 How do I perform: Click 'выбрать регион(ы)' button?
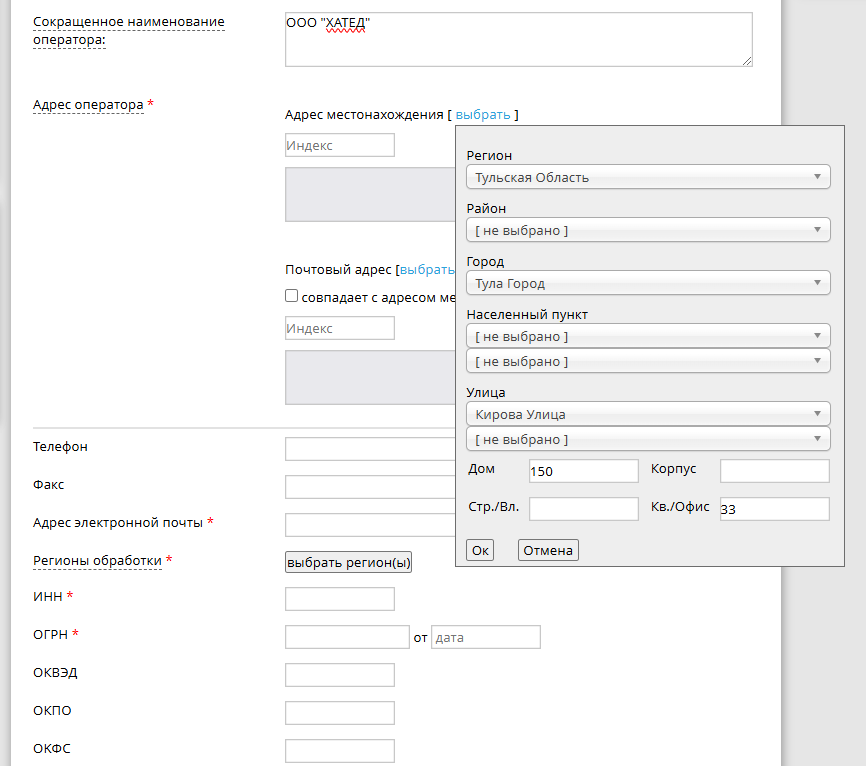click(x=349, y=563)
